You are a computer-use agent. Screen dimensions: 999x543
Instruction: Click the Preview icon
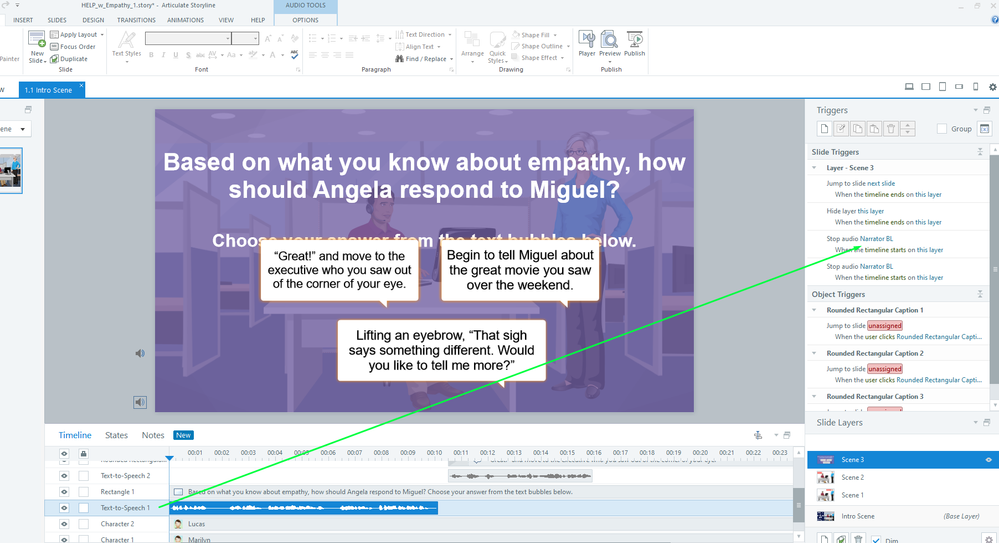[610, 40]
